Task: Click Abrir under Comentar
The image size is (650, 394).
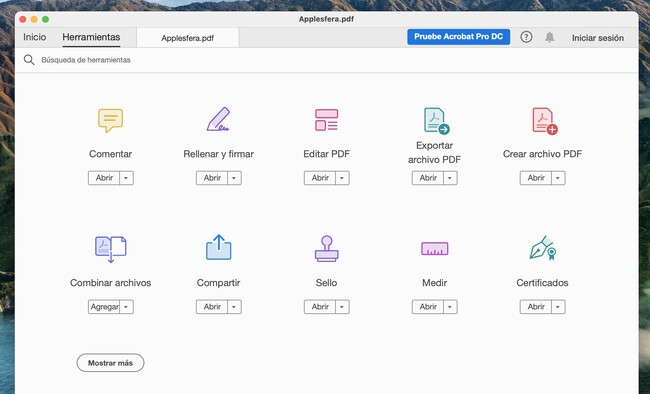Action: tap(104, 178)
